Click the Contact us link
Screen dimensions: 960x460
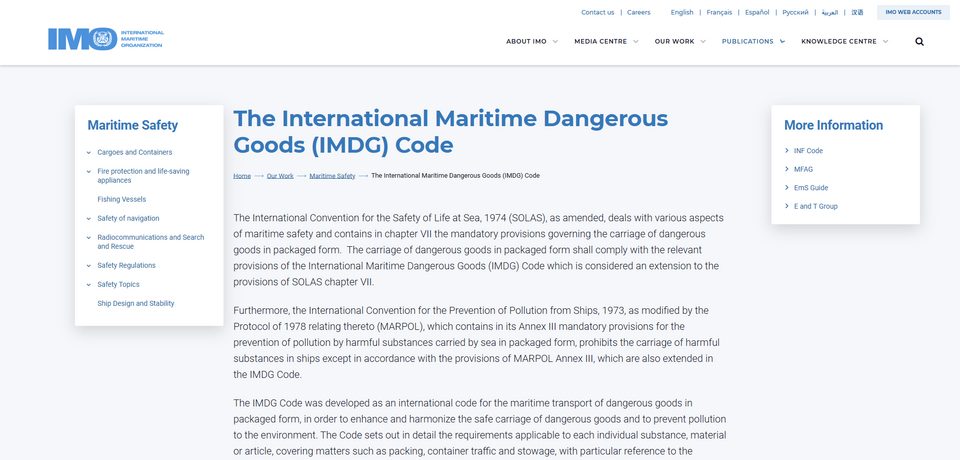(x=598, y=12)
